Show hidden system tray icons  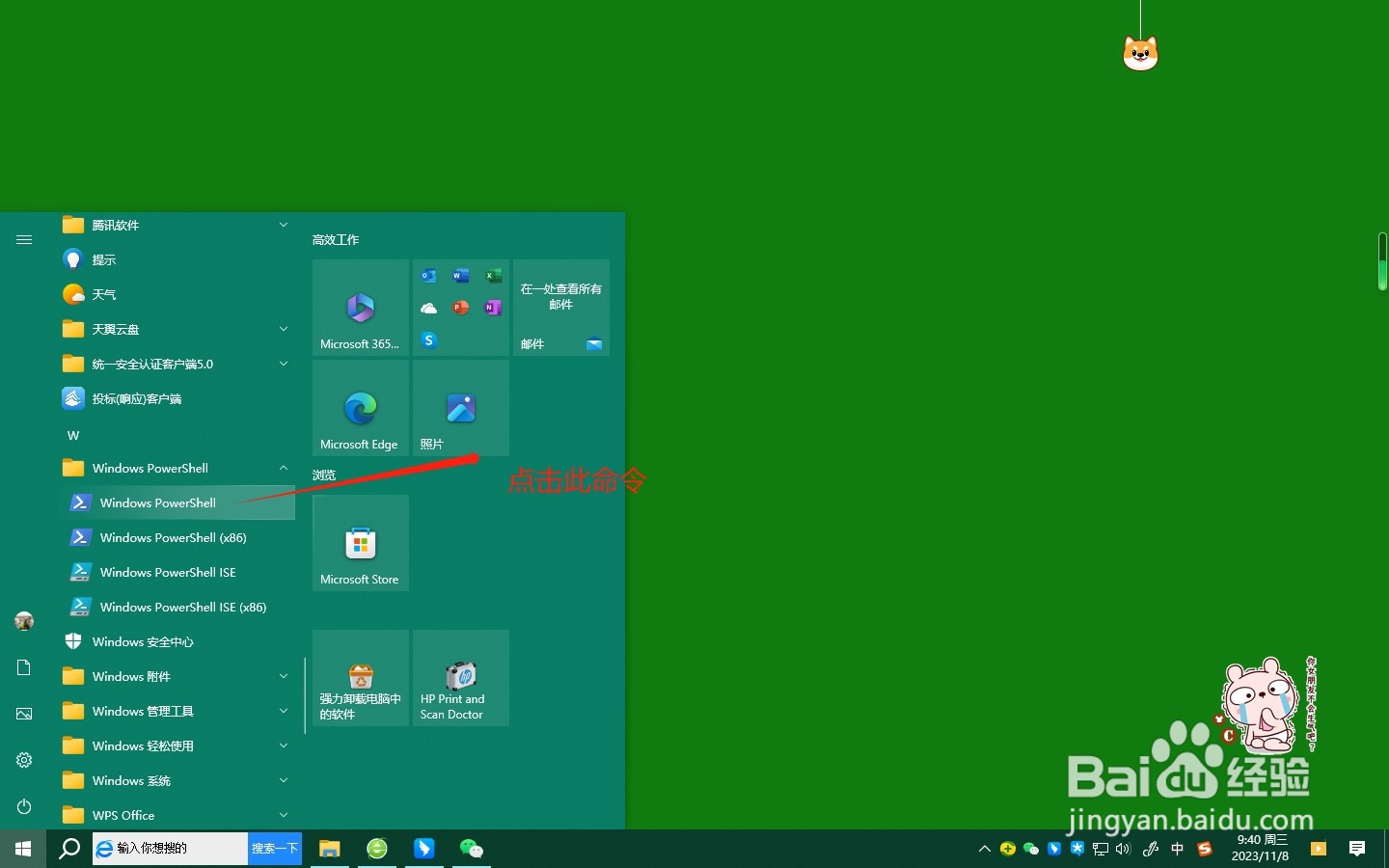point(984,849)
